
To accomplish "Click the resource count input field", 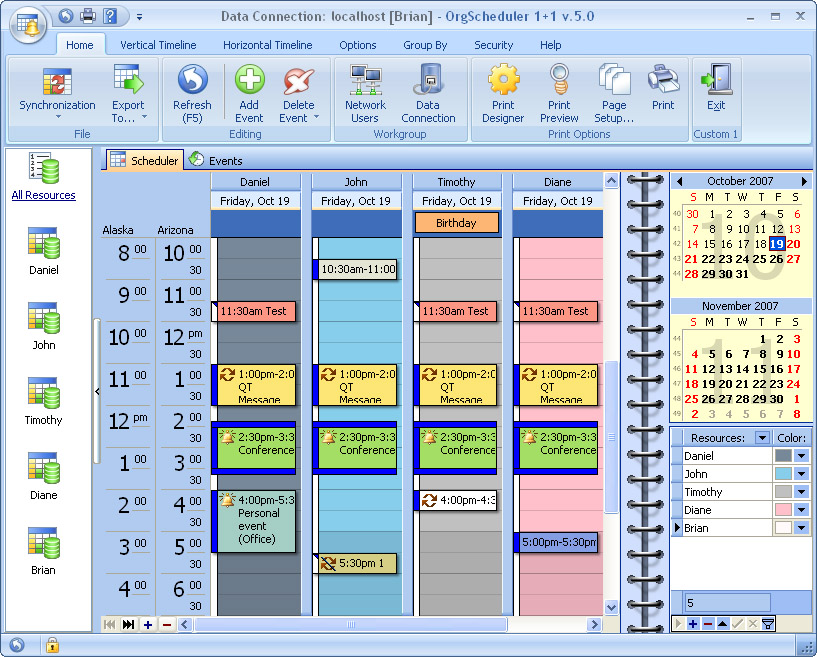I will coord(727,603).
